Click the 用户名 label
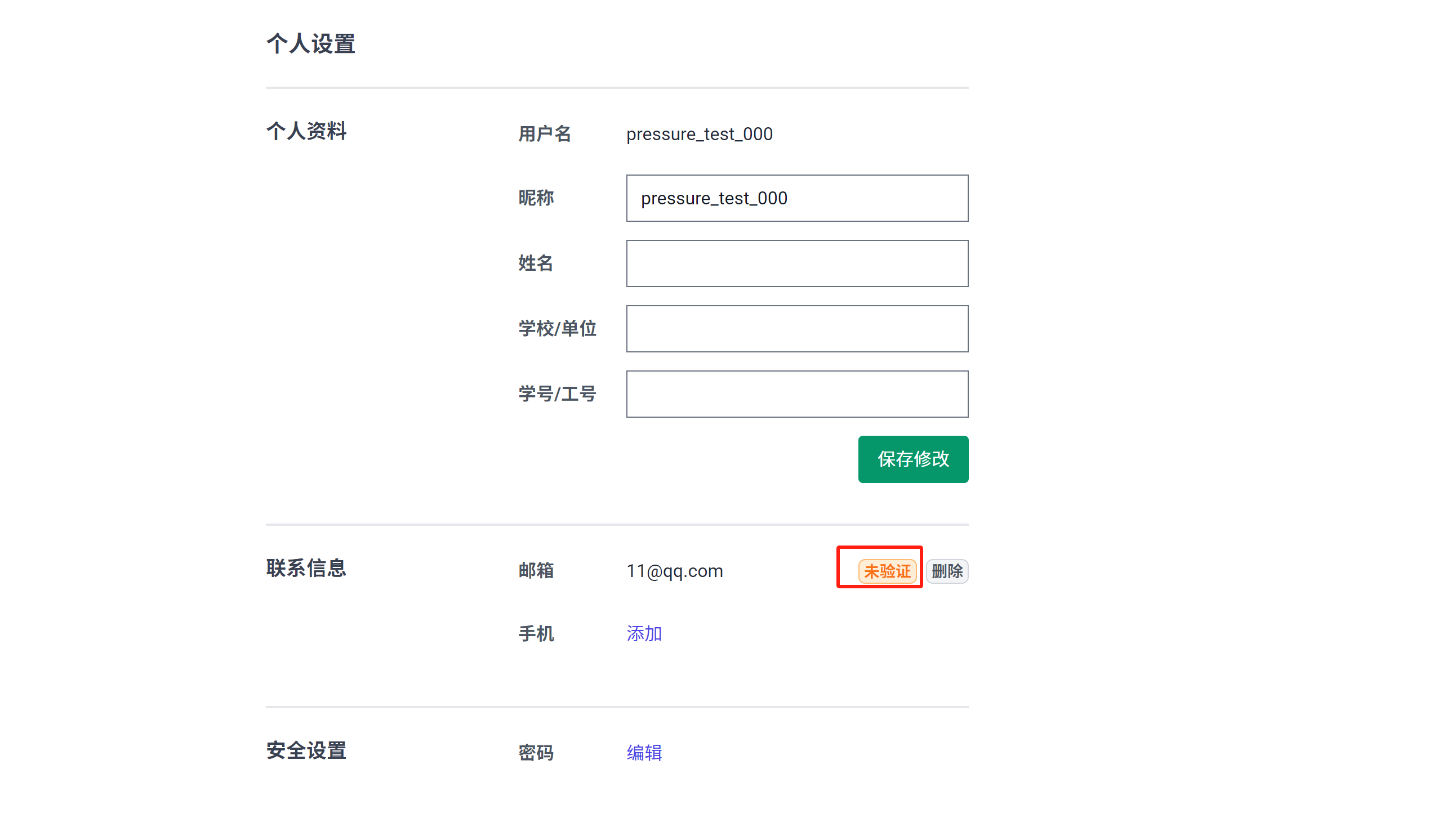 click(545, 134)
